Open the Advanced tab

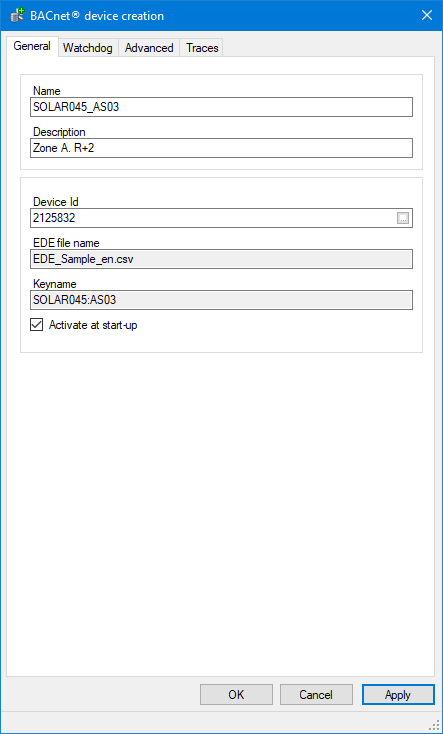(x=149, y=48)
